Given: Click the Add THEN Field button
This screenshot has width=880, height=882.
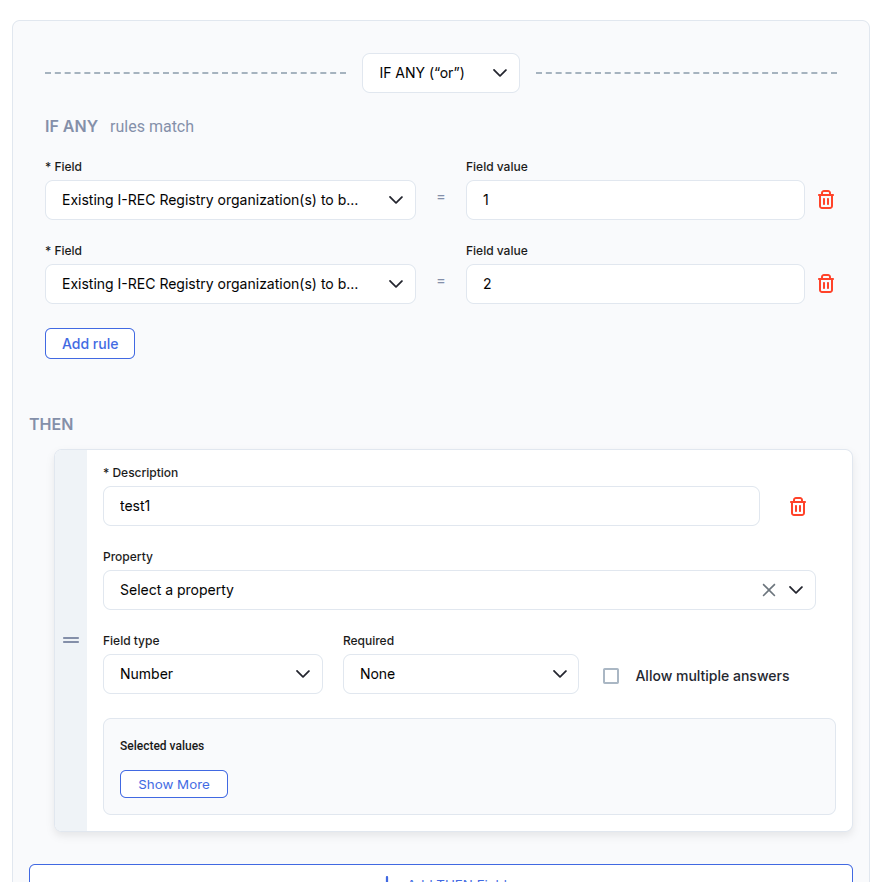Looking at the screenshot, I should click(440, 874).
